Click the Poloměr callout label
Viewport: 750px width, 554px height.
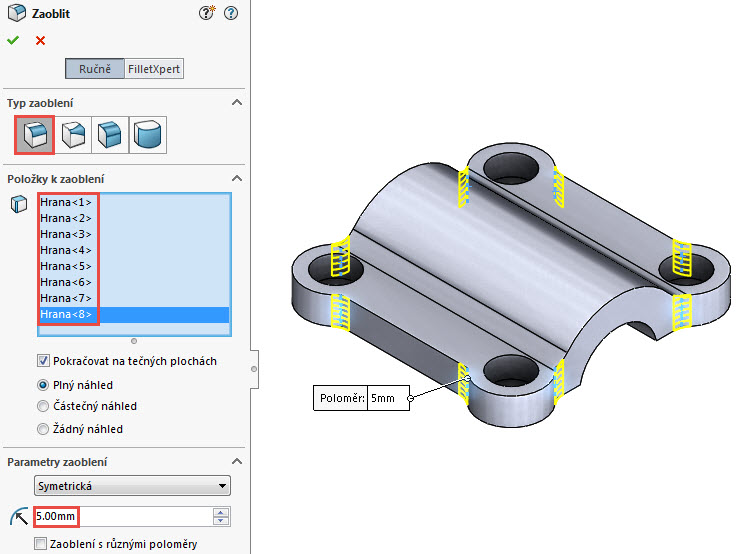(342, 398)
